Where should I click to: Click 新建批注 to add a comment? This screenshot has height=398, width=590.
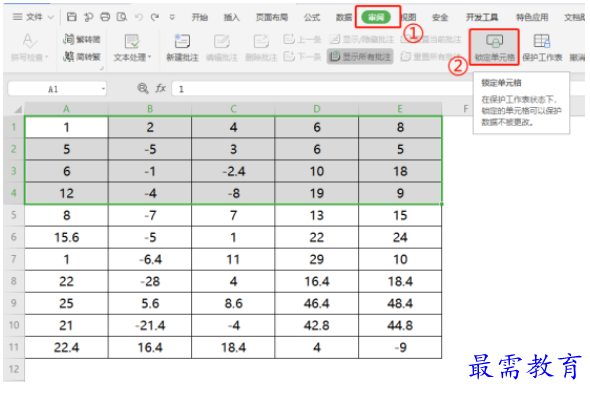click(182, 48)
